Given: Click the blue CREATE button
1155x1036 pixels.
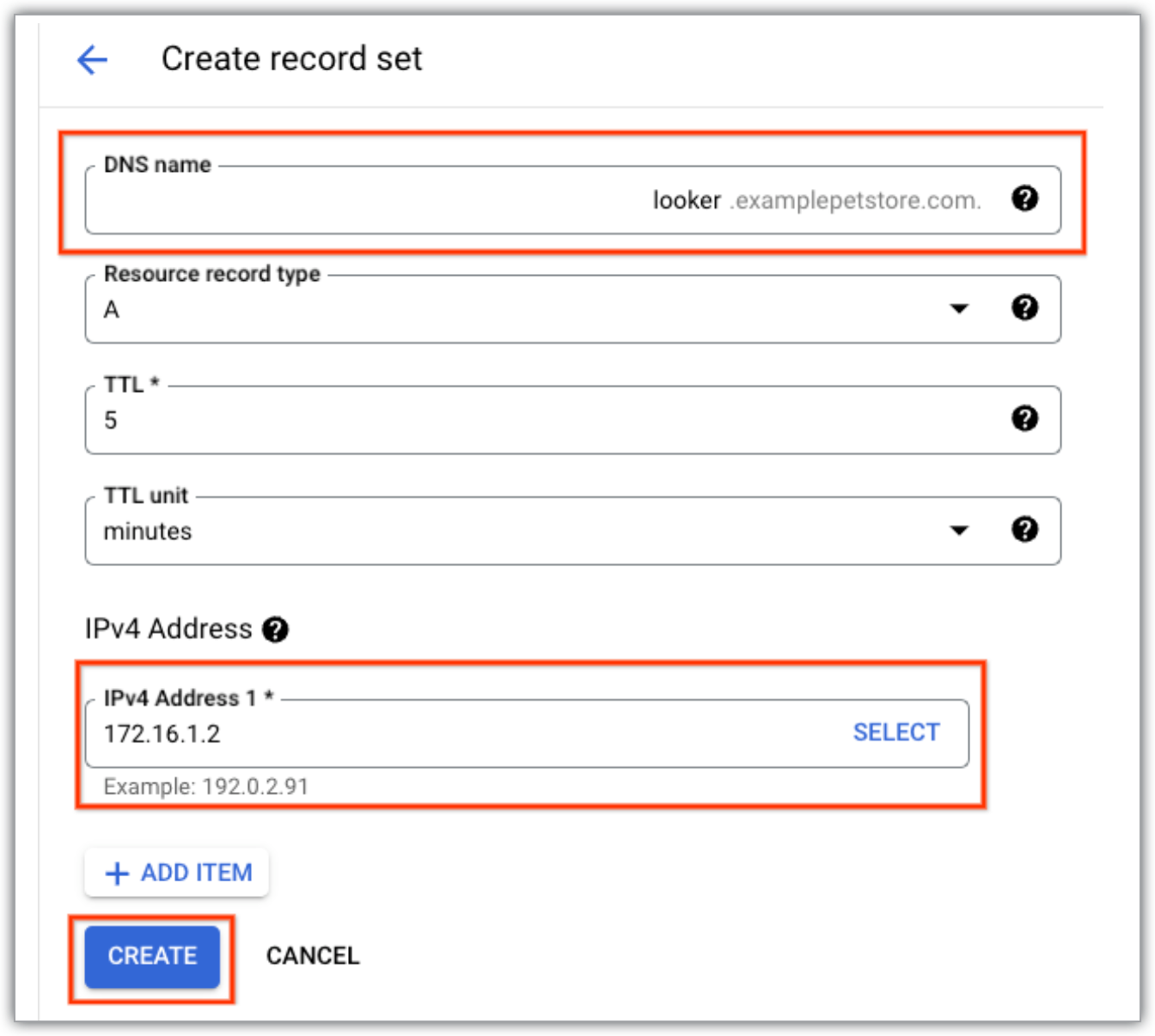Looking at the screenshot, I should (x=152, y=956).
